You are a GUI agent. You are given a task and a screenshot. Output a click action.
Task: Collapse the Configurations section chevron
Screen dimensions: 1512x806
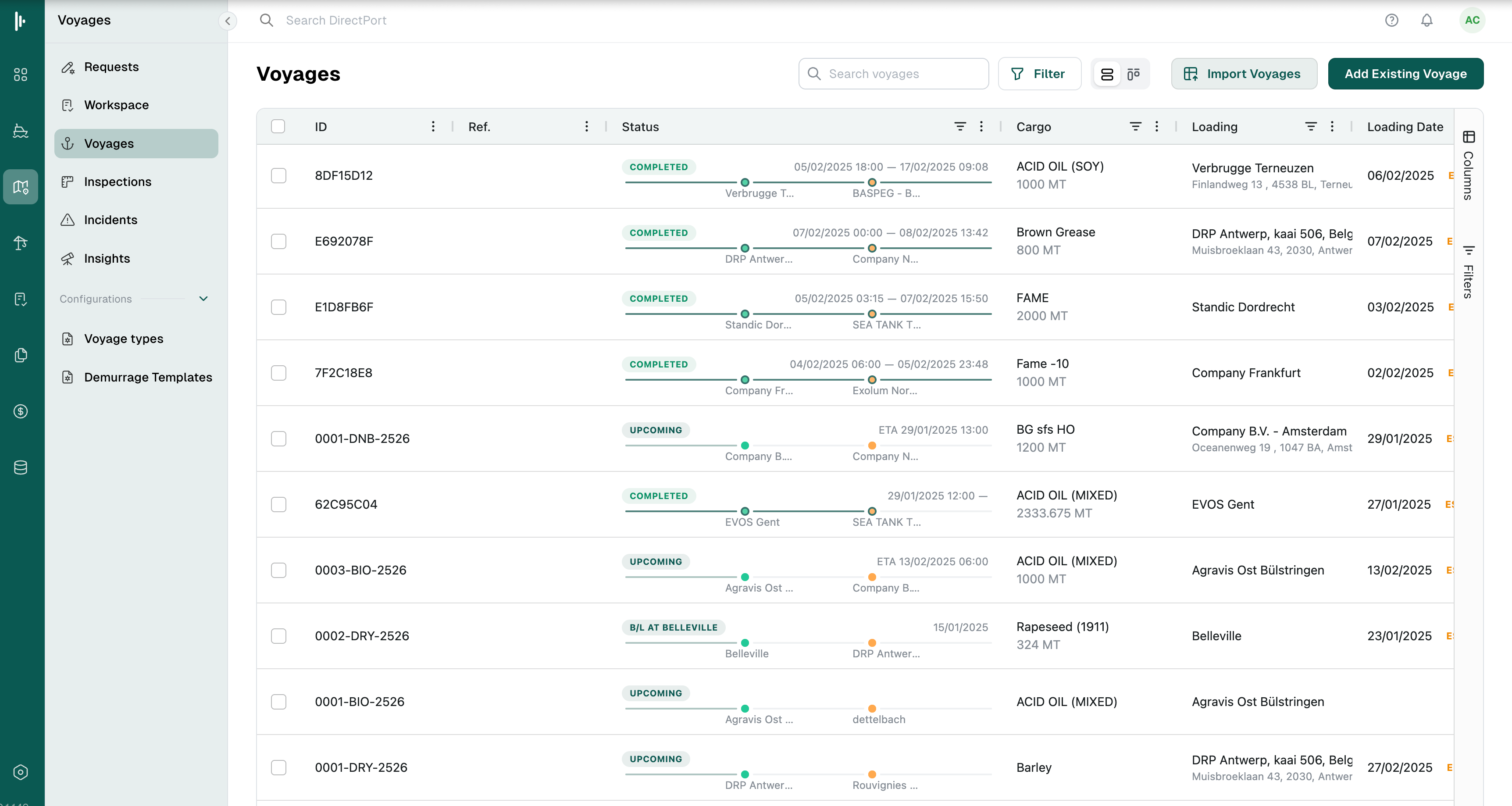pos(203,299)
